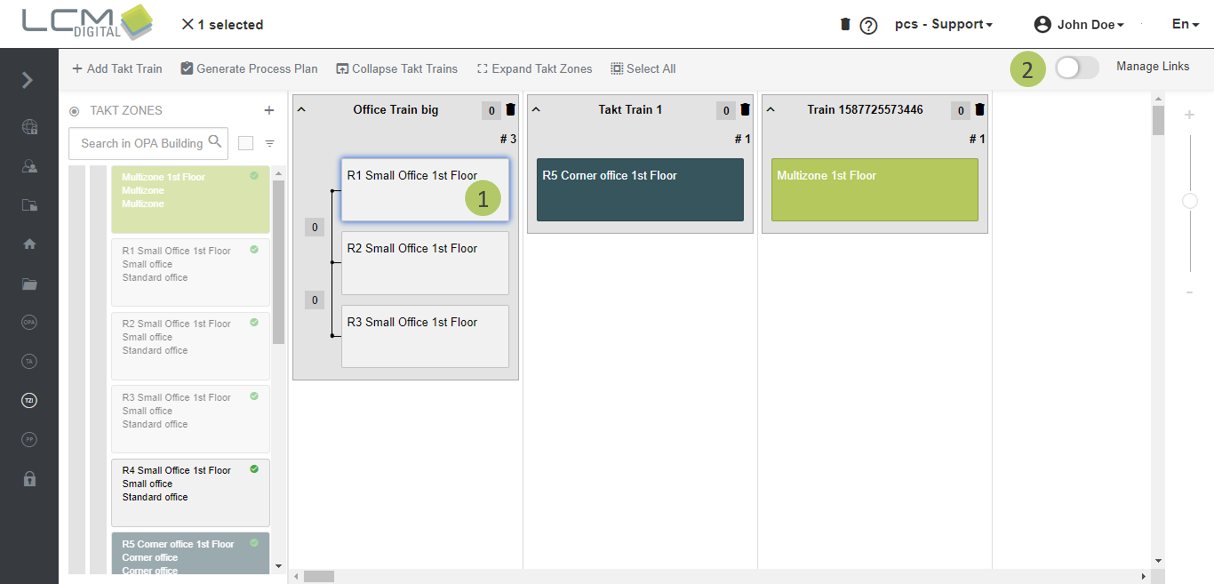Click the trash icon on Takt Train 1
1214x584 pixels.
pos(745,110)
